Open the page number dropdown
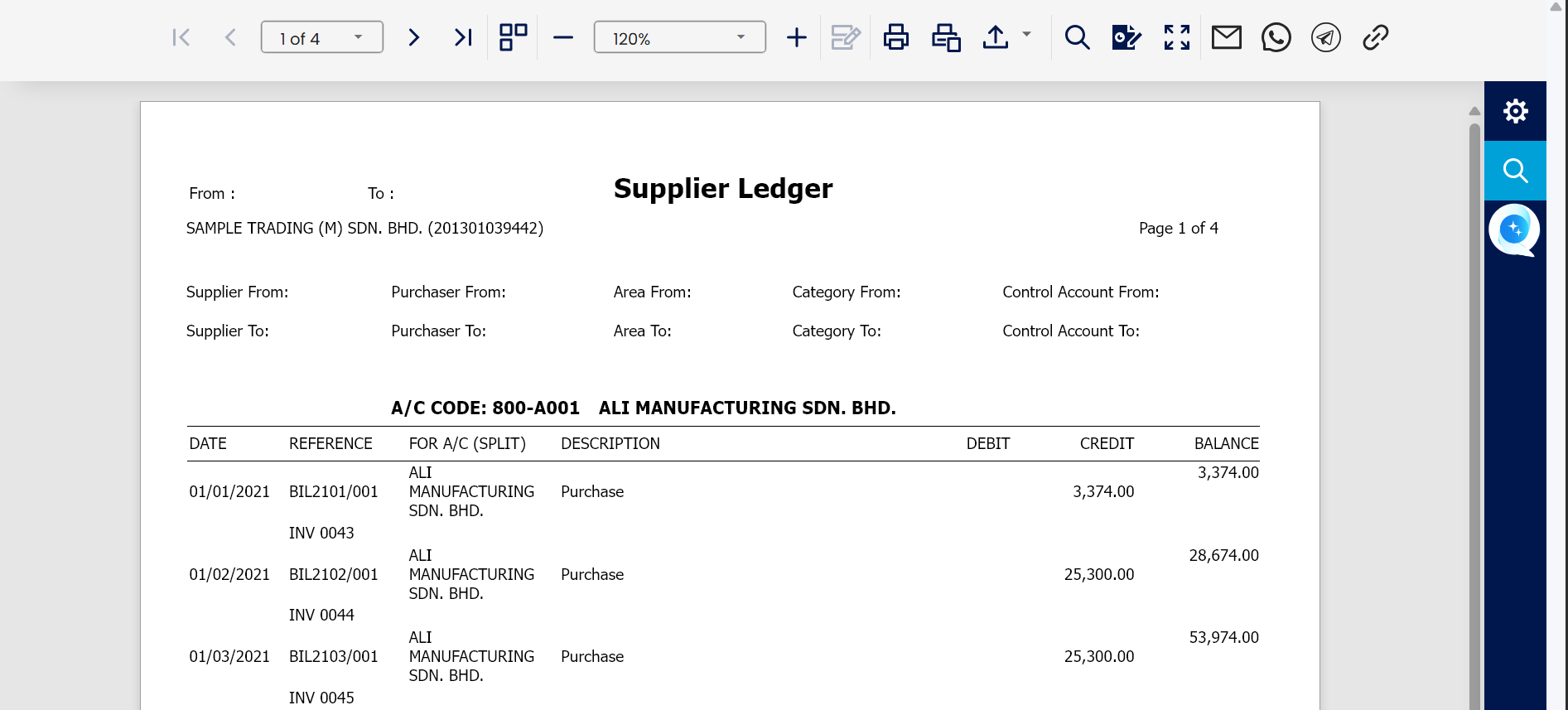This screenshot has height=710, width=1568. pyautogui.click(x=358, y=37)
